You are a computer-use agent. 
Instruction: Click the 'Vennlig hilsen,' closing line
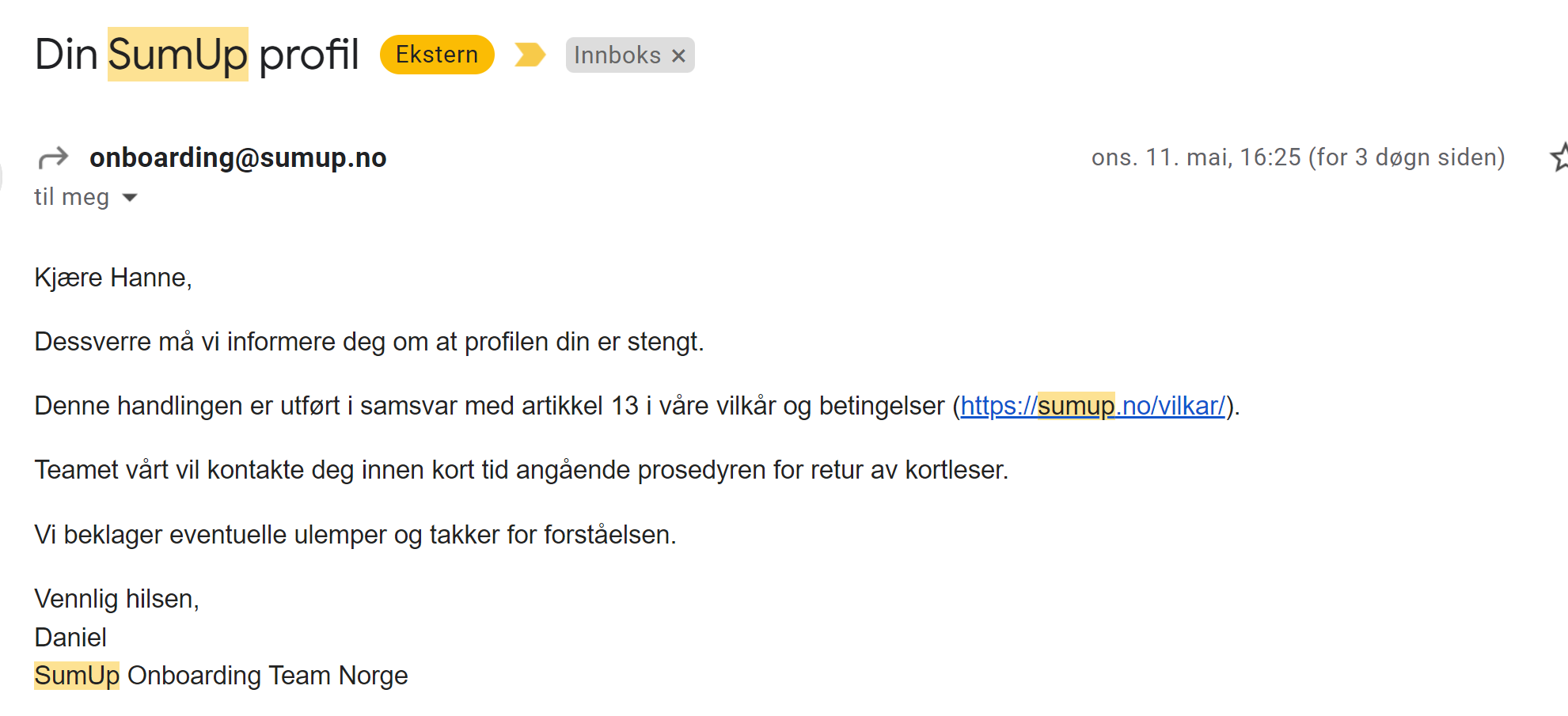pyautogui.click(x=116, y=599)
